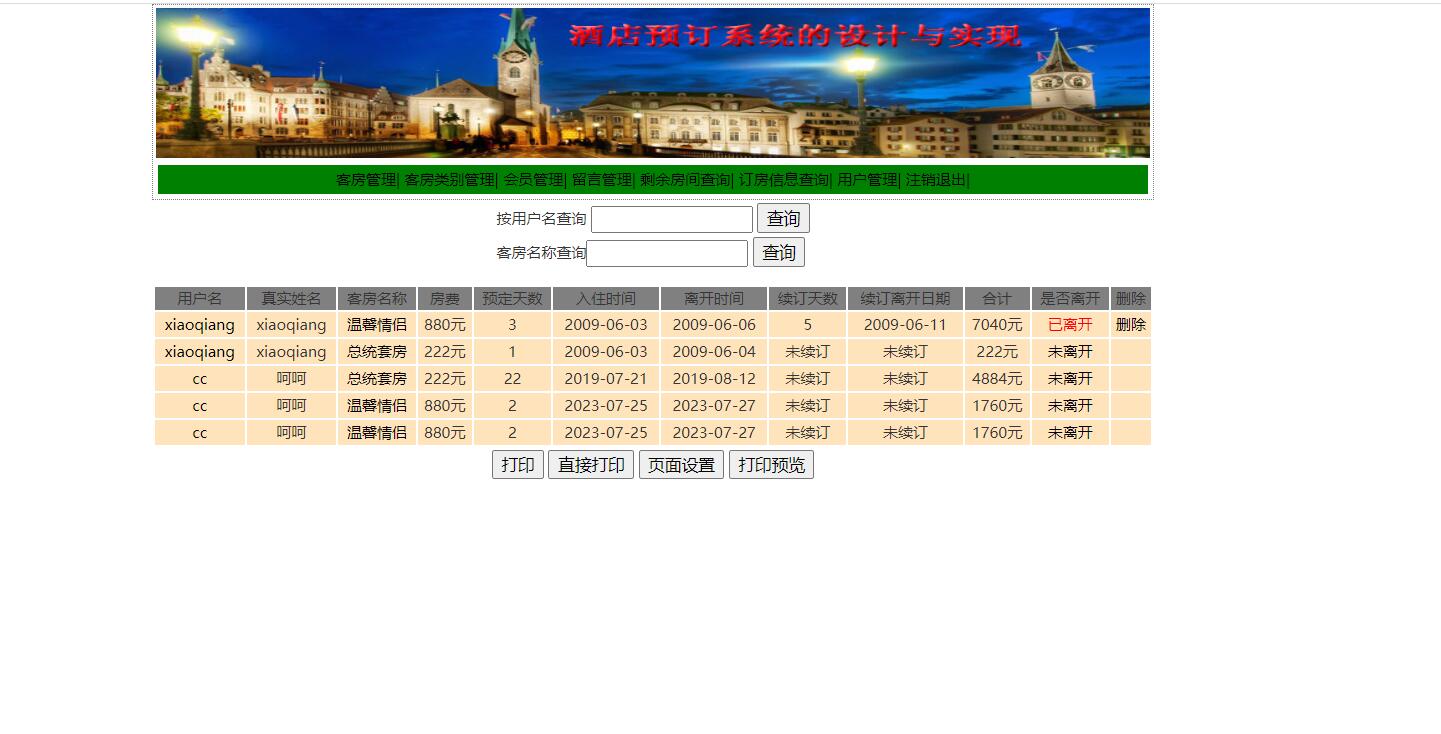Image resolution: width=1441 pixels, height=734 pixels.
Task: Focus the 按用户名查询 text field
Action: click(672, 219)
